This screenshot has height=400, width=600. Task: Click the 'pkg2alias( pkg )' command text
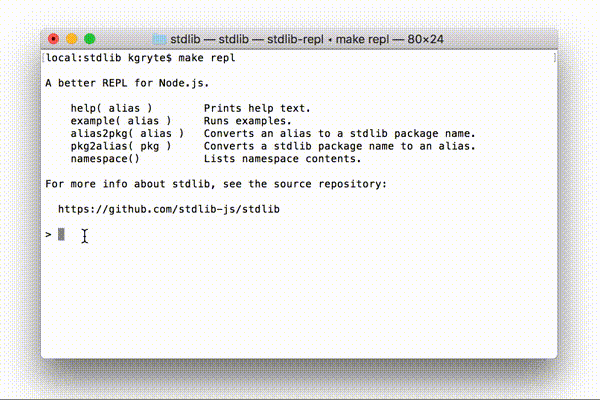121,146
